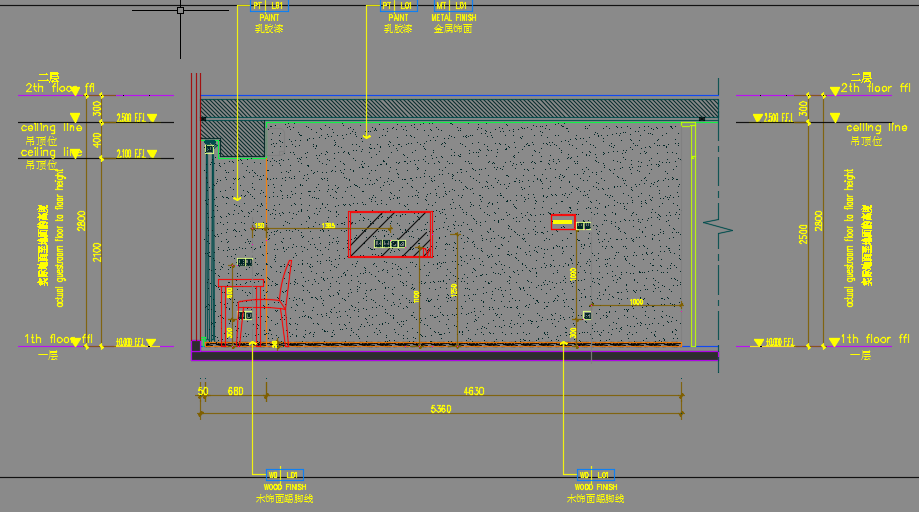The height and width of the screenshot is (512, 919).
Task: Select the MT LD1 material tag box
Action: point(452,6)
